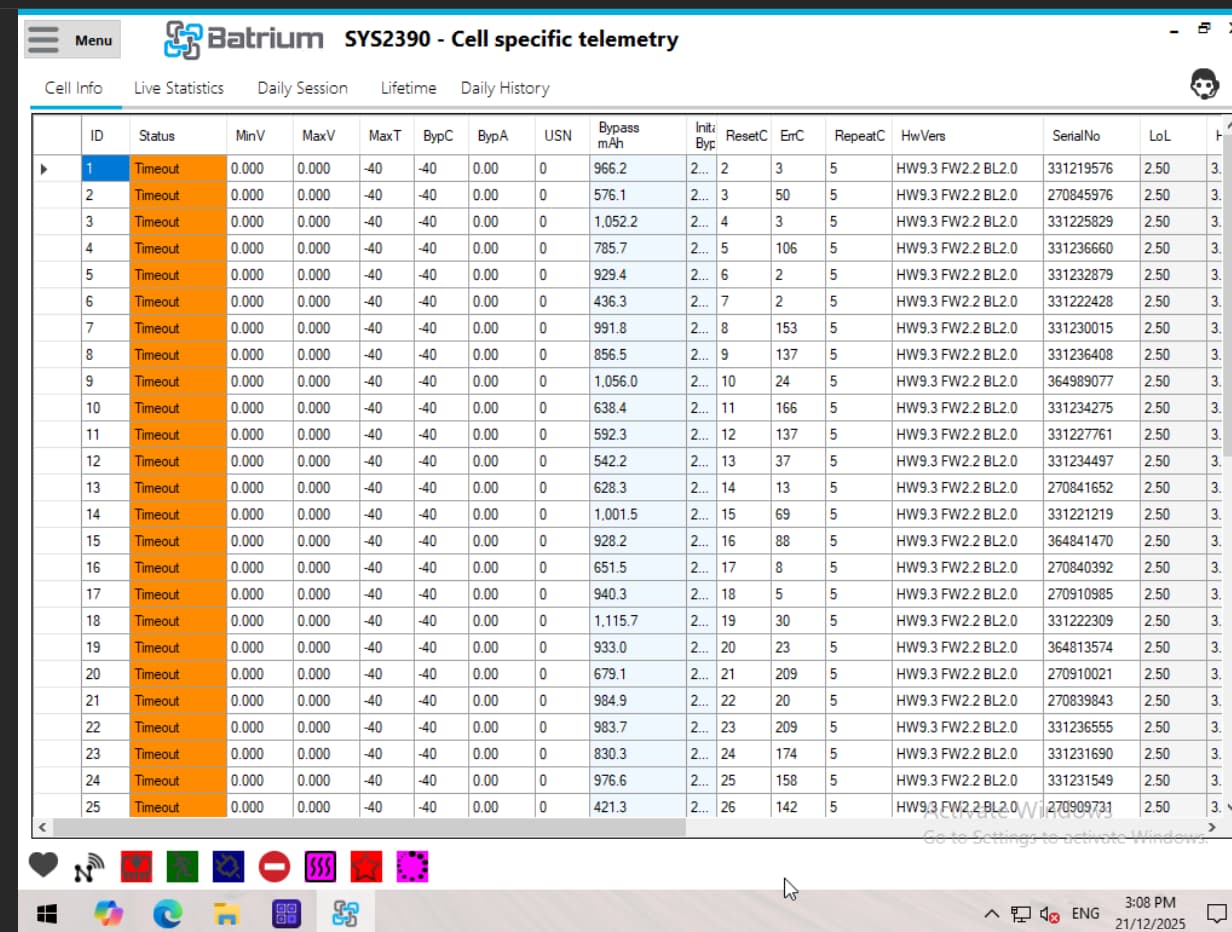Open the Daily Session tab
Screen dimensions: 1232x932
(302, 88)
